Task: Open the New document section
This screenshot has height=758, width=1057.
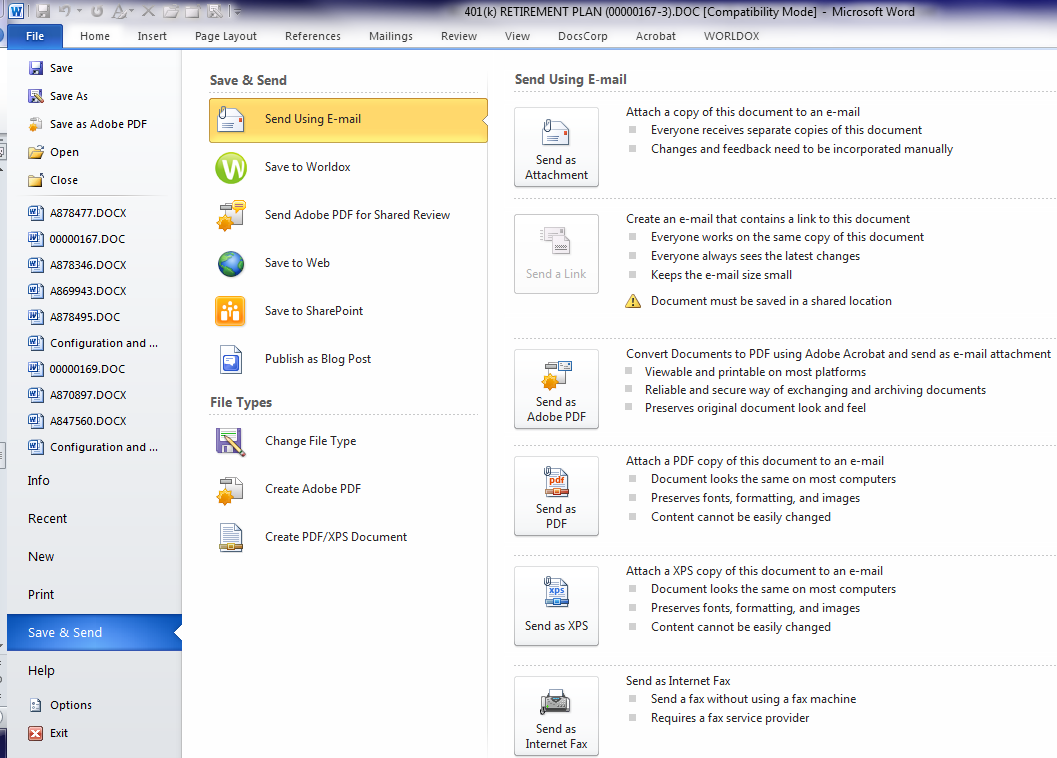Action: coord(41,556)
